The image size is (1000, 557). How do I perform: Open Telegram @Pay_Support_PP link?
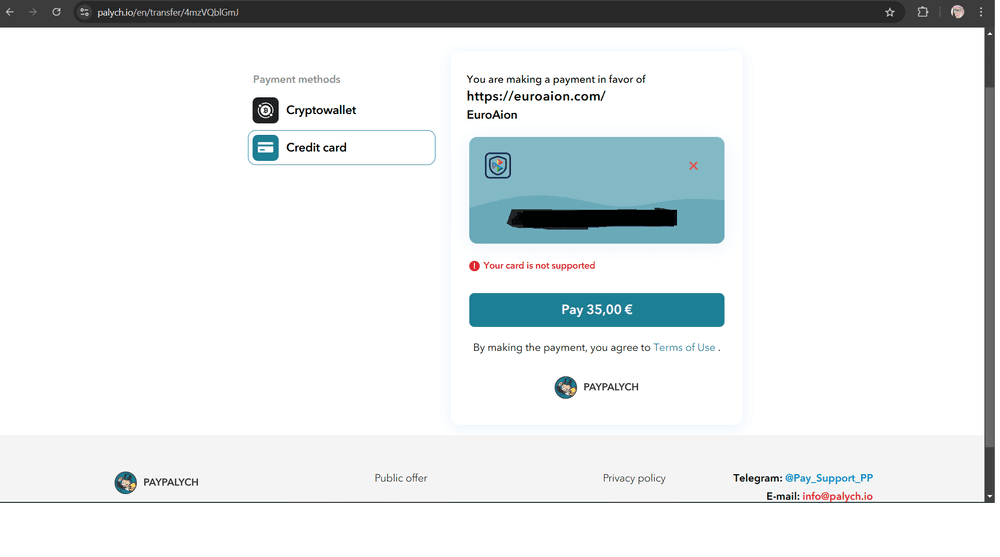[x=829, y=478]
